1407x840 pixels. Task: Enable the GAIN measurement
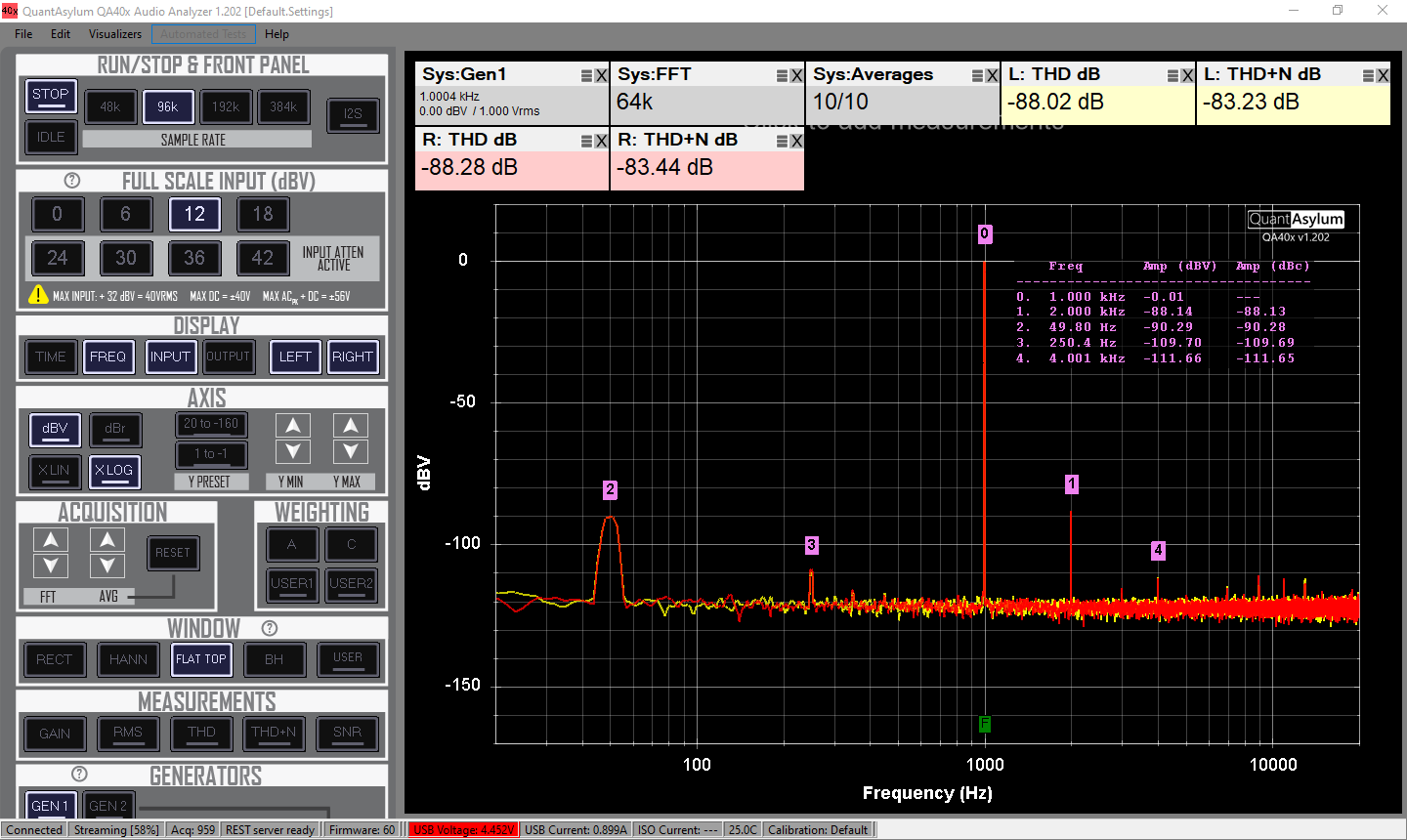click(55, 733)
